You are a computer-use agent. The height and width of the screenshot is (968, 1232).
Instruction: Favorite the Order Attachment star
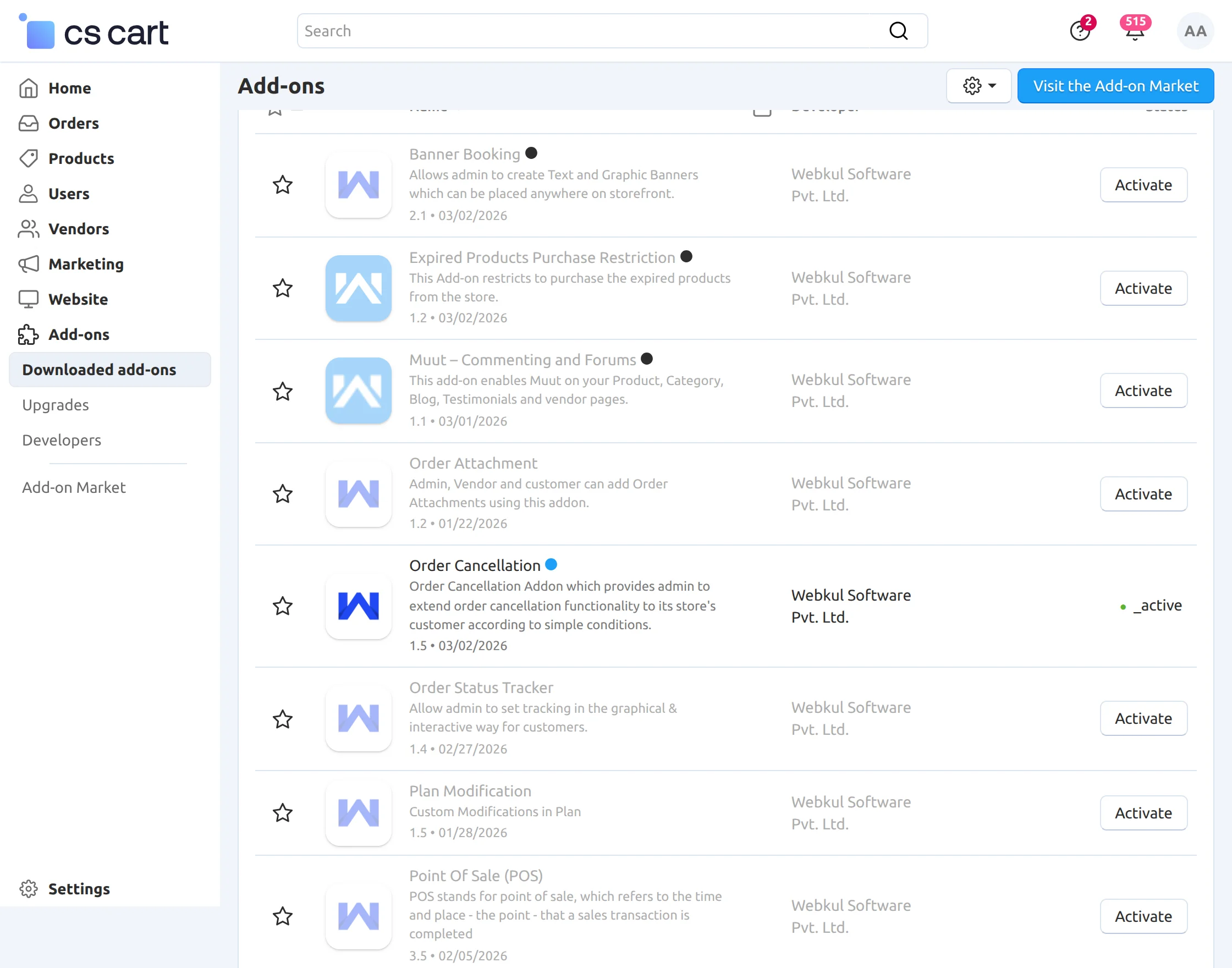(283, 494)
